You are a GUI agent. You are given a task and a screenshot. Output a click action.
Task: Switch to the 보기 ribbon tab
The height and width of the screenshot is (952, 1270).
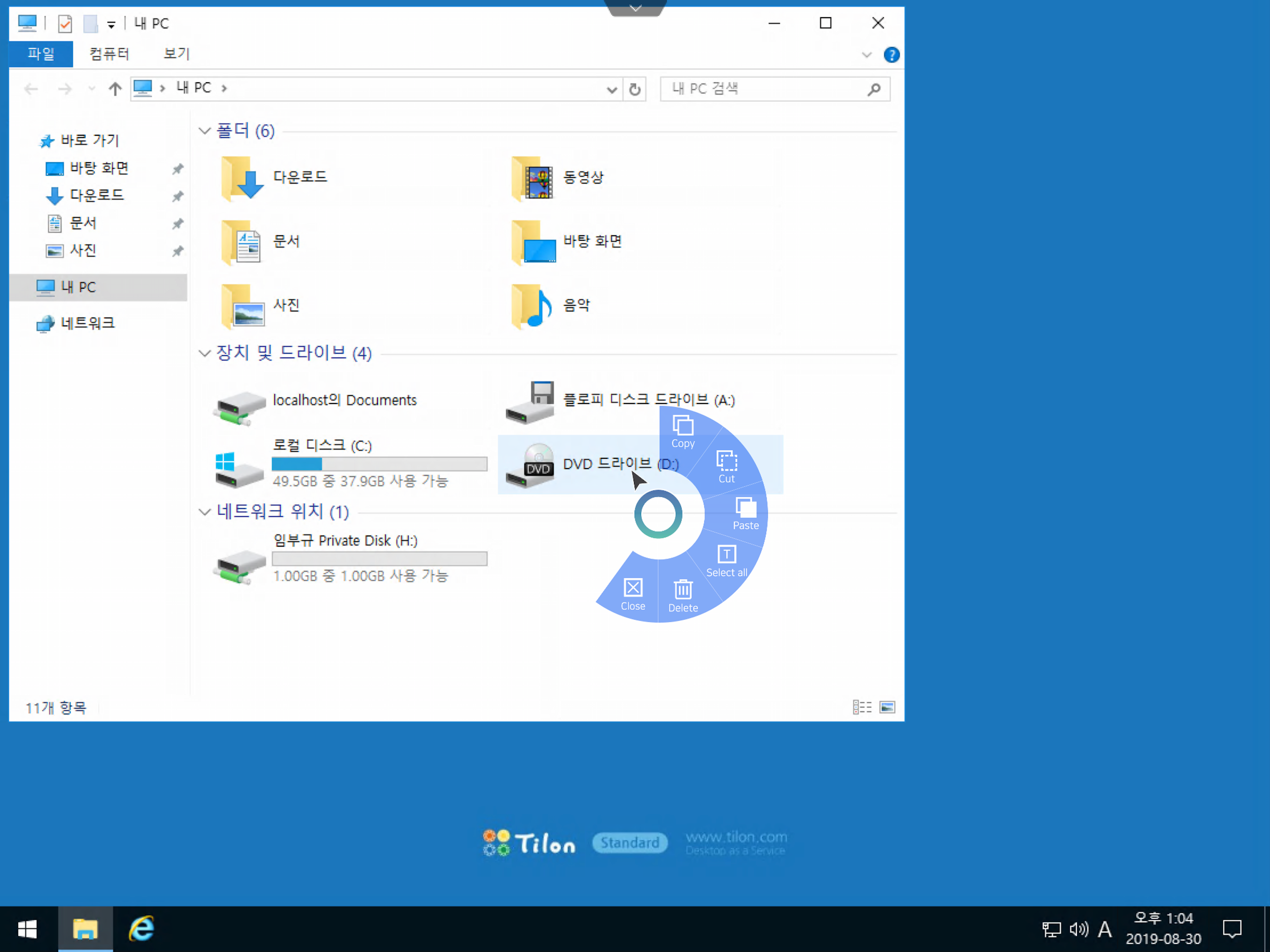coord(176,54)
